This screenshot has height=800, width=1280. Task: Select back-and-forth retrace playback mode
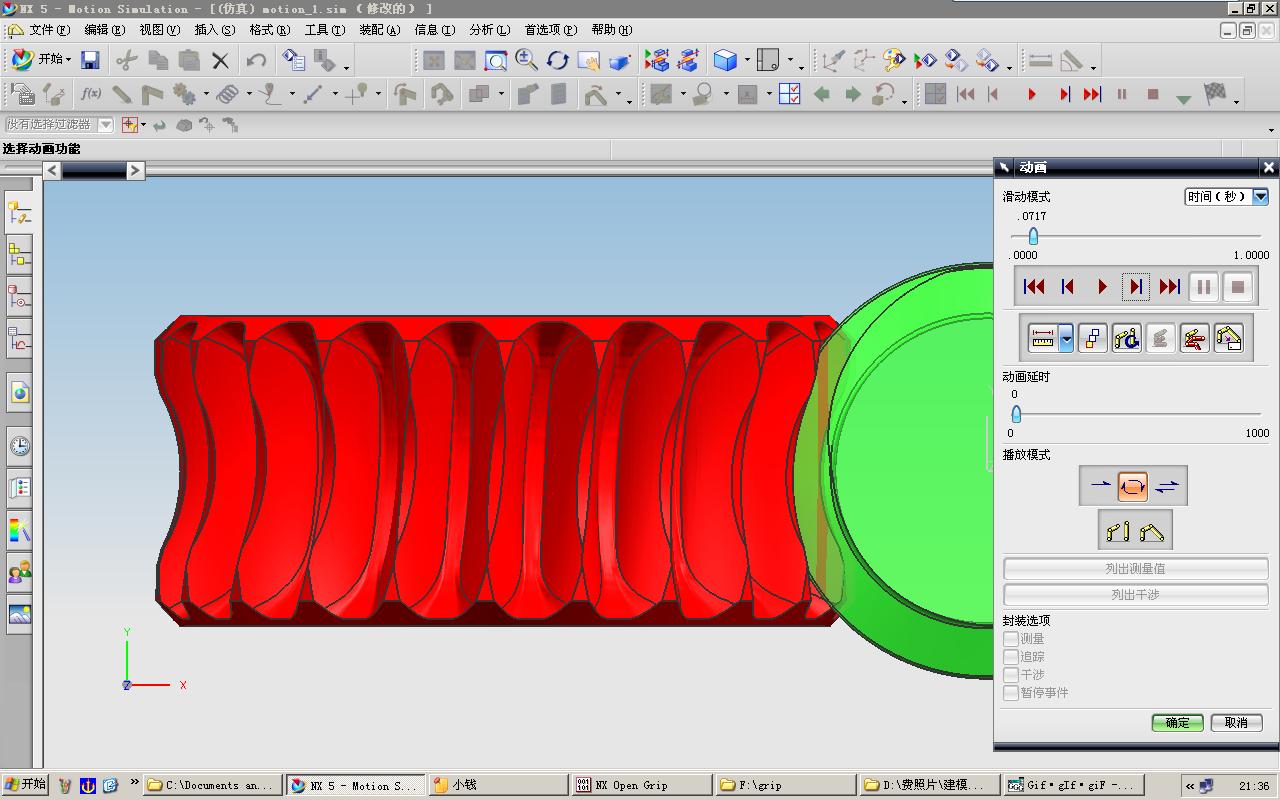point(1167,486)
